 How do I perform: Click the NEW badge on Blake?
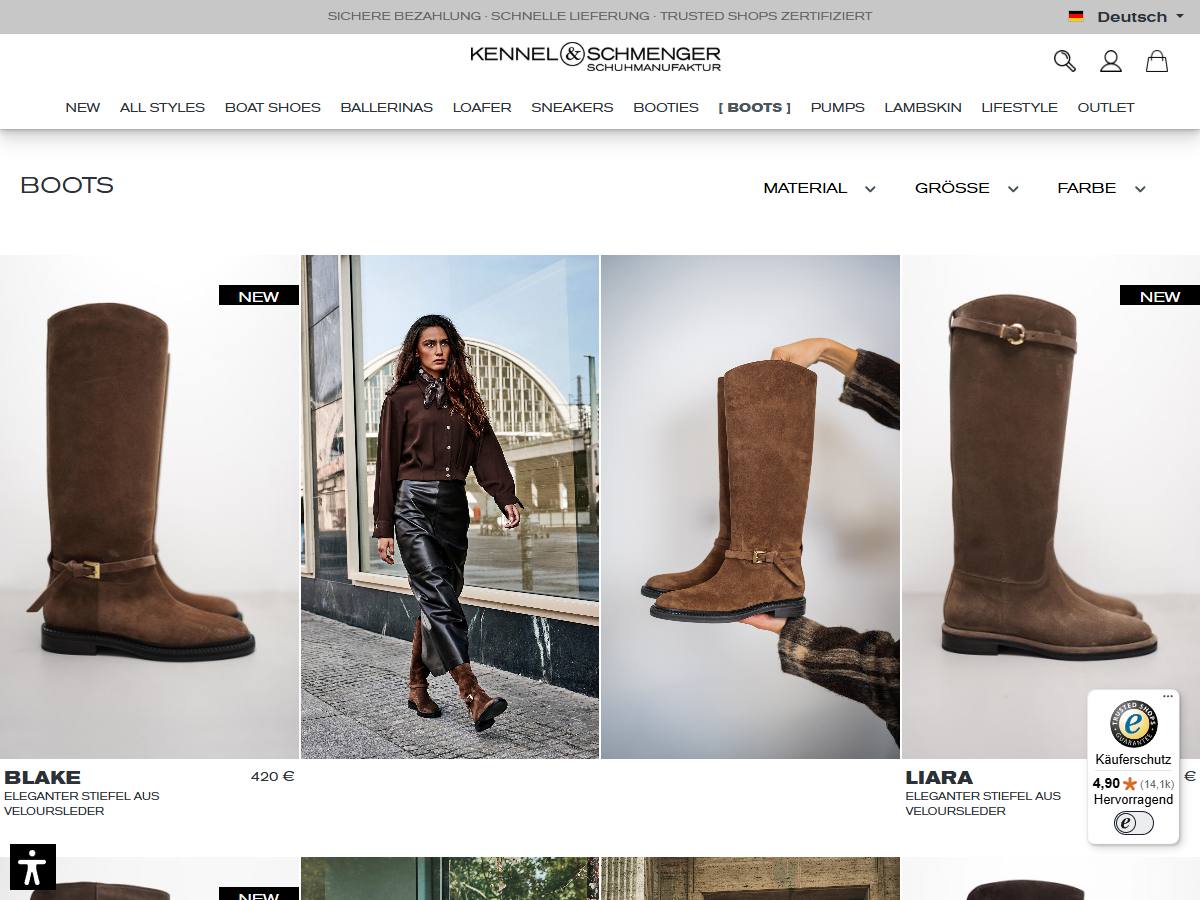click(x=259, y=295)
